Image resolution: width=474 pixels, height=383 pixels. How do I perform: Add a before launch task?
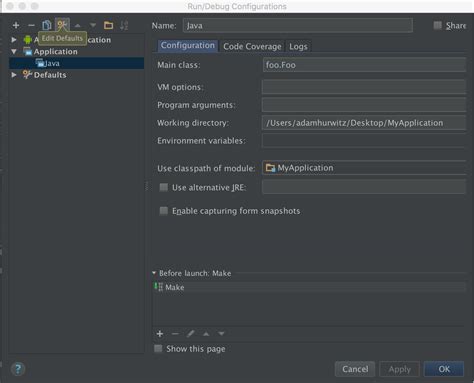point(160,334)
